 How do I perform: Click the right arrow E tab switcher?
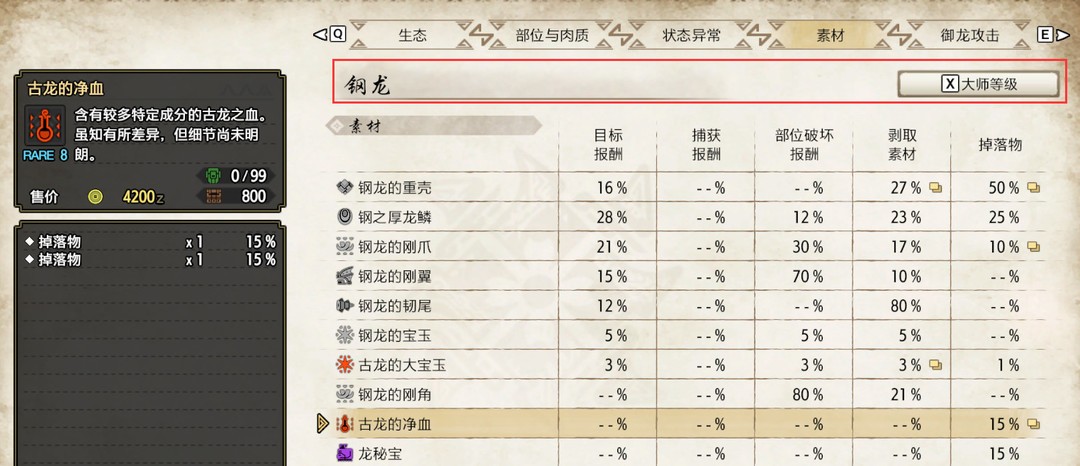pyautogui.click(x=1054, y=34)
